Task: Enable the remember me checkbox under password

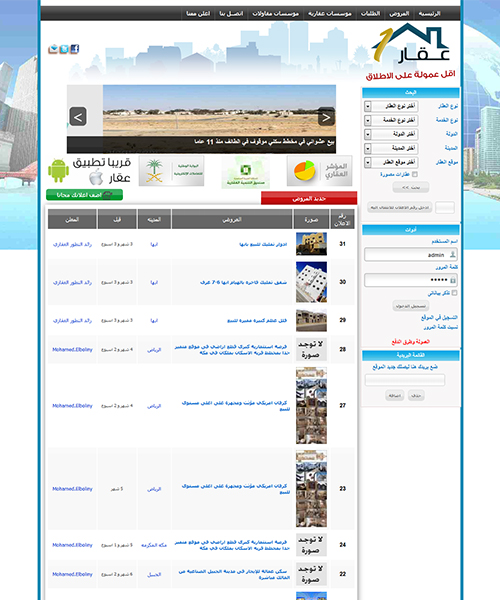Action: click(454, 293)
